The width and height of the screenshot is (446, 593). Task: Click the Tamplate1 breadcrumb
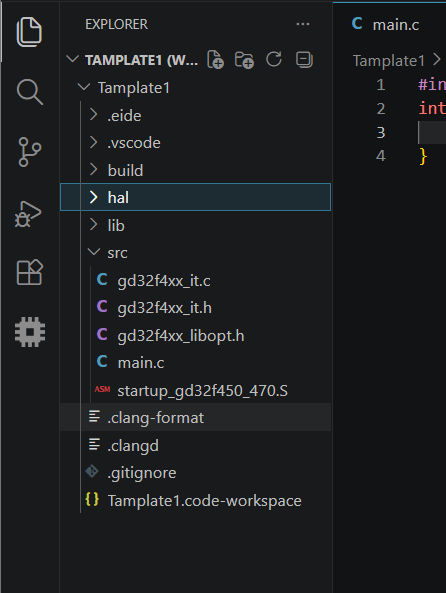[389, 61]
